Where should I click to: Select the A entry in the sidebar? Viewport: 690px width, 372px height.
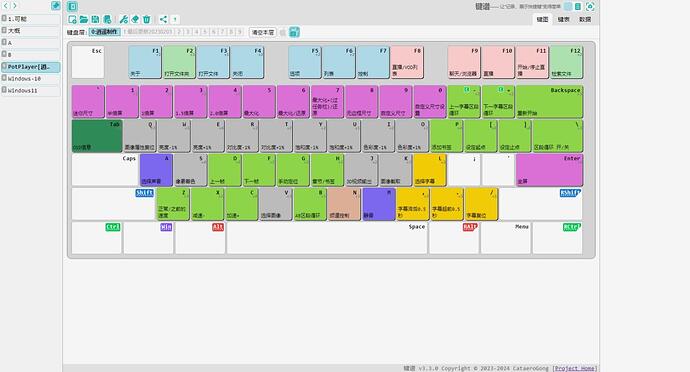click(x=30, y=43)
